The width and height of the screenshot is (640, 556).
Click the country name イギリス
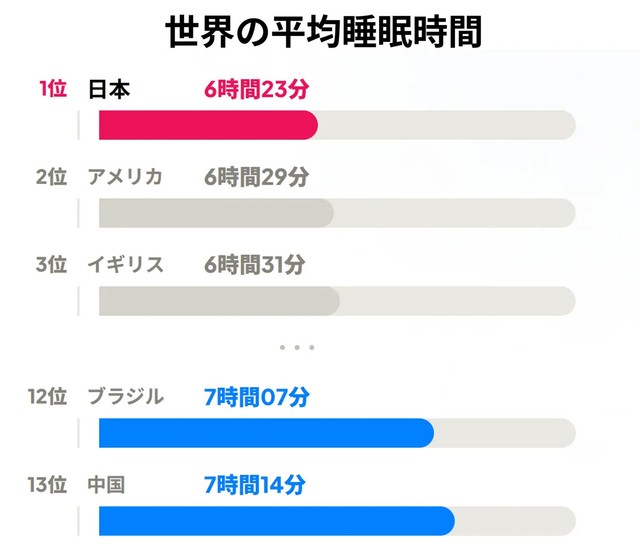coord(125,265)
